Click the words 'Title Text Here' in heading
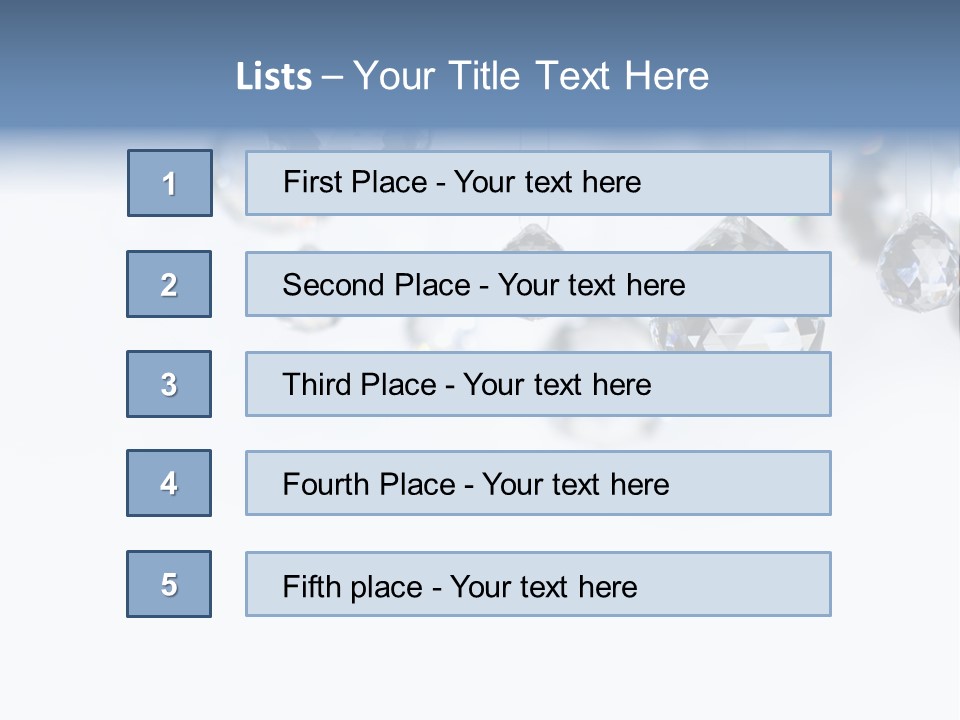This screenshot has height=720, width=960. click(x=579, y=76)
